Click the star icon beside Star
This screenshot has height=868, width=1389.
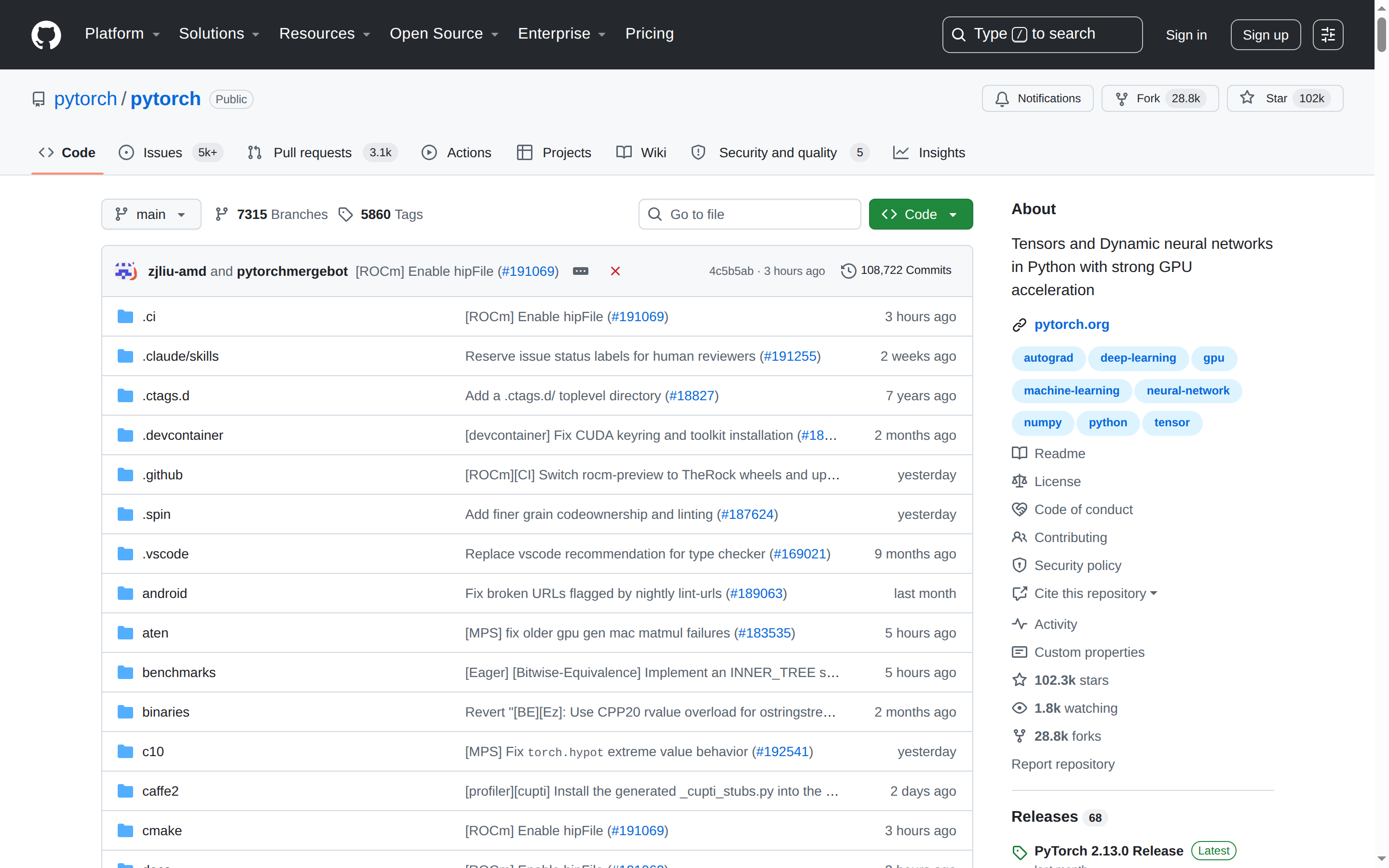[1247, 98]
